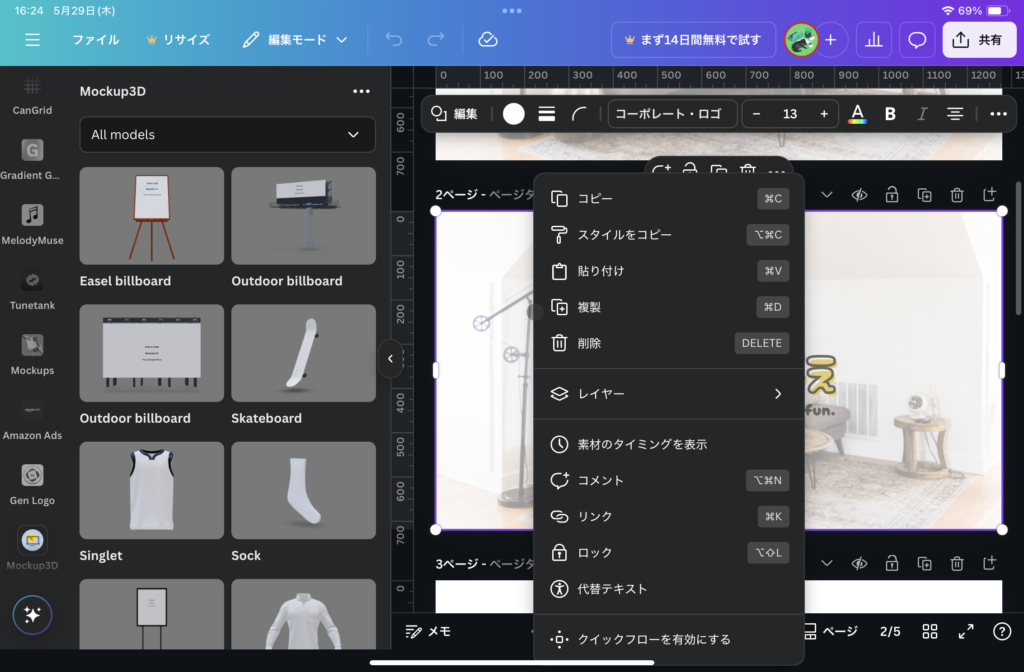Expand the レイヤー submenu

tap(669, 394)
